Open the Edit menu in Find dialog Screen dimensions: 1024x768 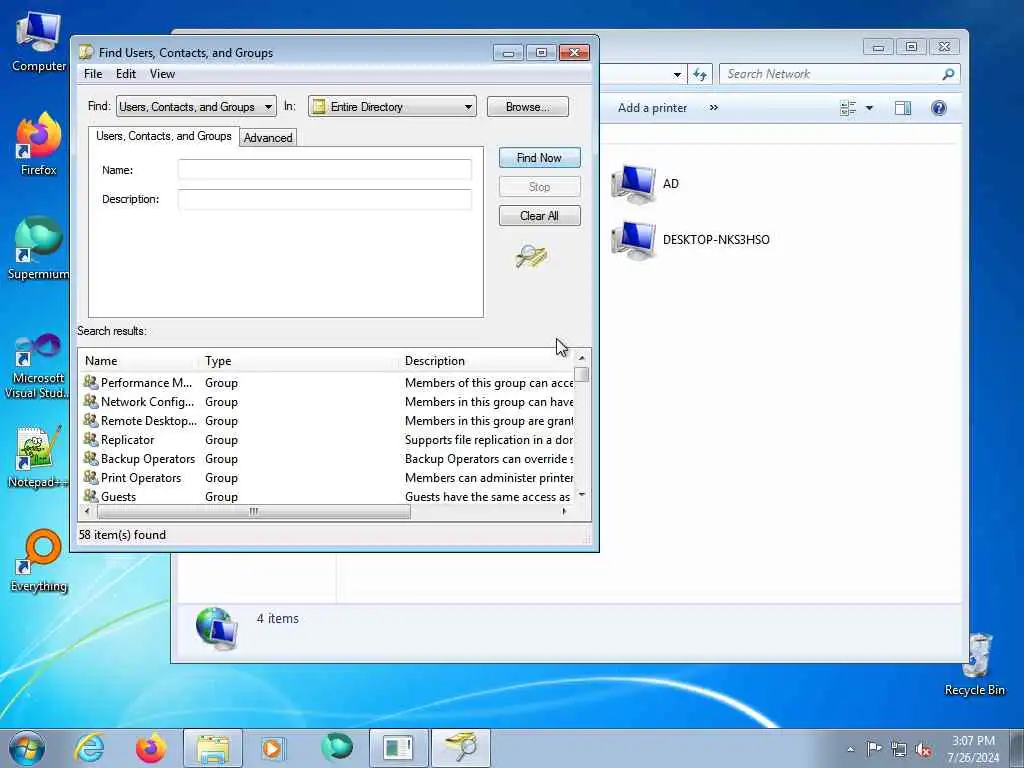(125, 74)
